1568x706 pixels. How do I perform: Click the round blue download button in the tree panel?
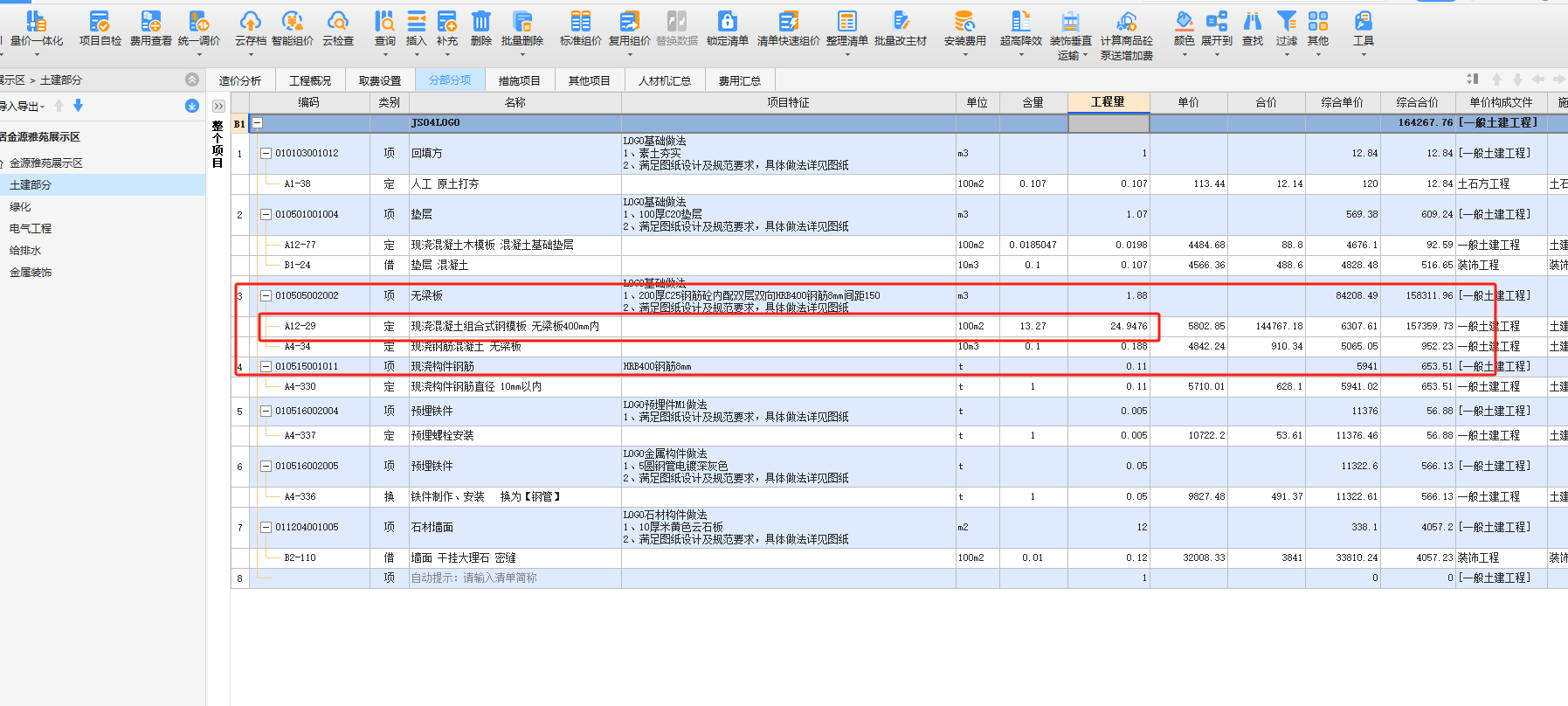click(x=192, y=106)
